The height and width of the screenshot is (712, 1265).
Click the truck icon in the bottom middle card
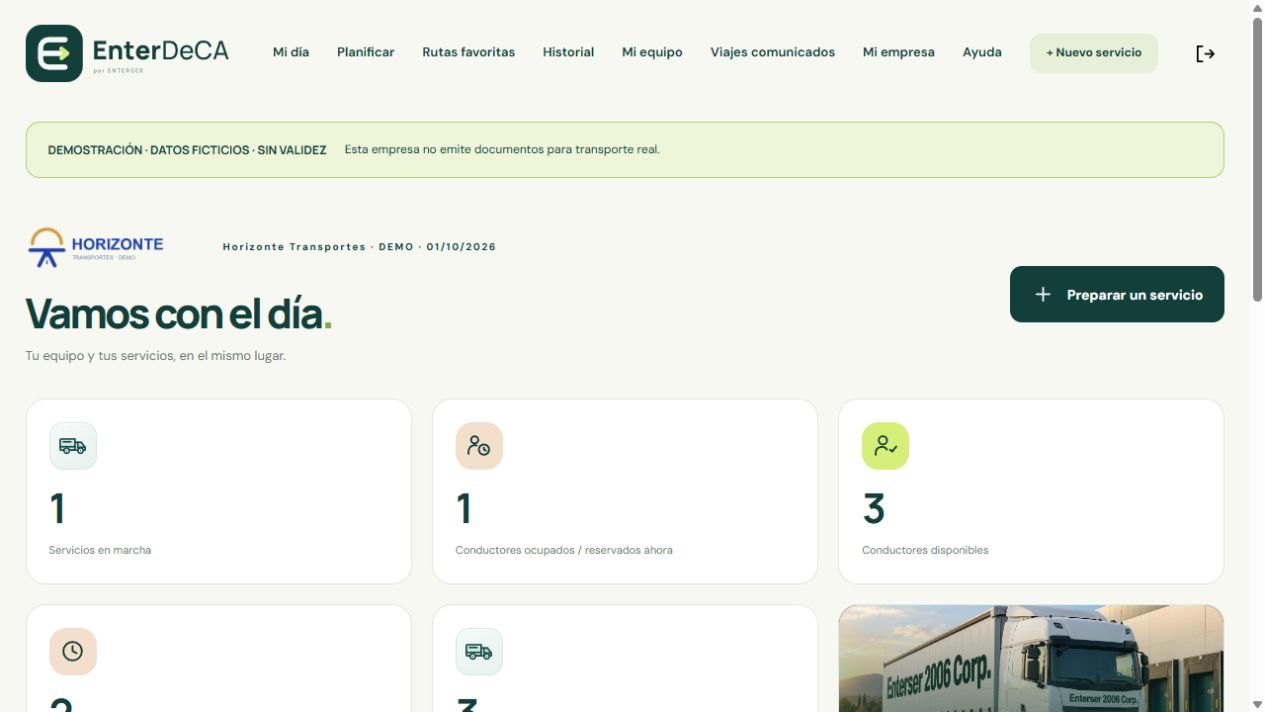pyautogui.click(x=479, y=652)
